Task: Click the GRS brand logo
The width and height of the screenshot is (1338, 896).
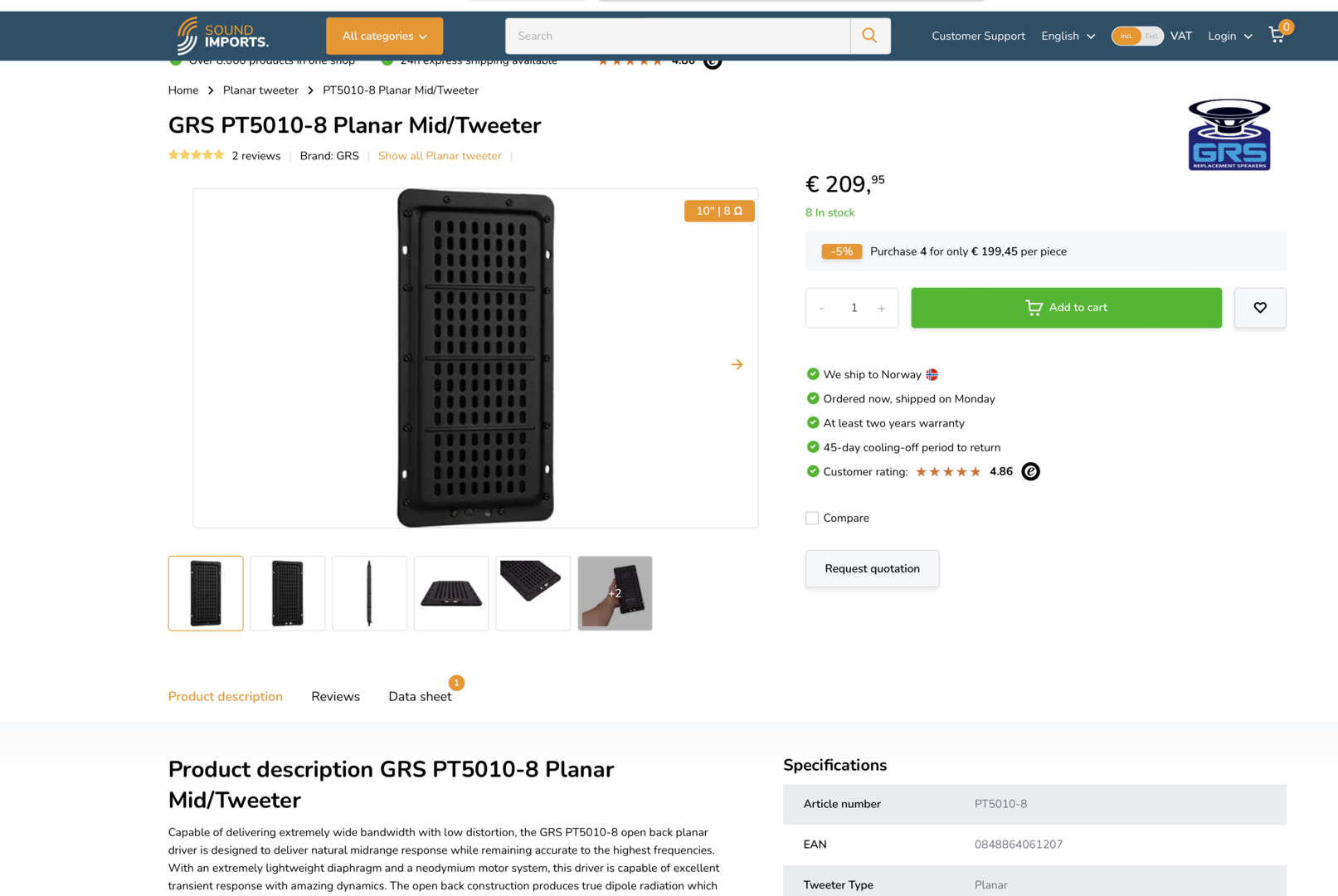Action: coord(1229,134)
